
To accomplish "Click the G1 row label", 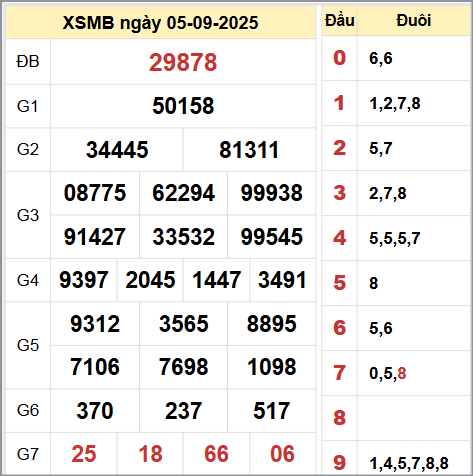I will coord(27,106).
